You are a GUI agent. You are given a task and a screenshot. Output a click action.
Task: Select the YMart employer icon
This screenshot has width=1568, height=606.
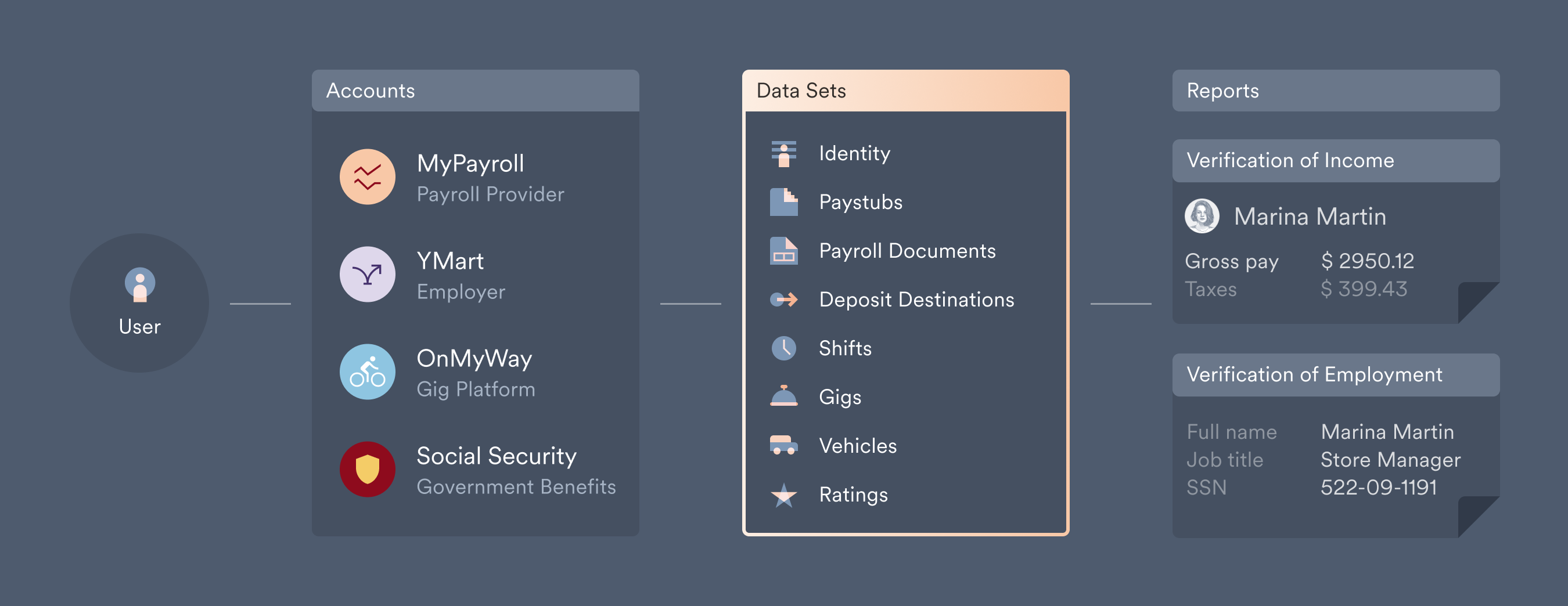tap(367, 275)
